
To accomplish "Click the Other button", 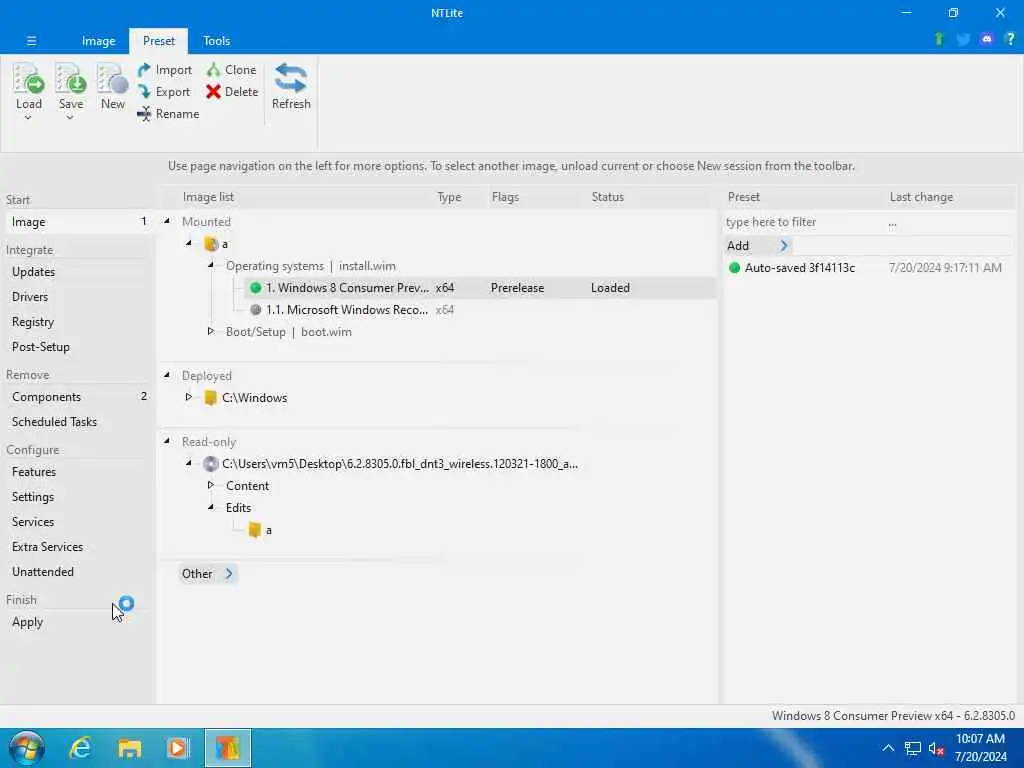I will [207, 573].
